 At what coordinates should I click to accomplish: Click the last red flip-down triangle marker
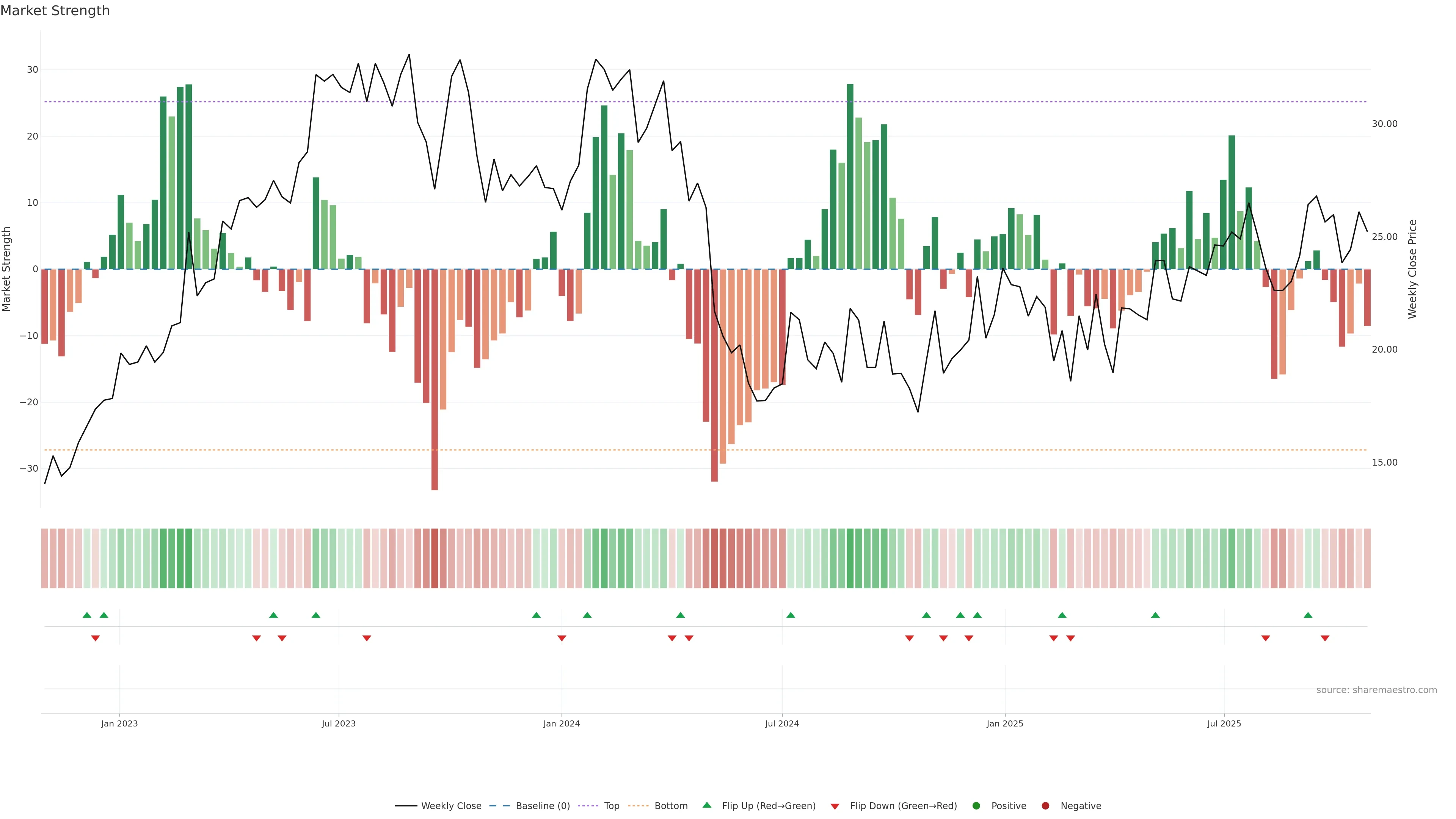[1325, 638]
